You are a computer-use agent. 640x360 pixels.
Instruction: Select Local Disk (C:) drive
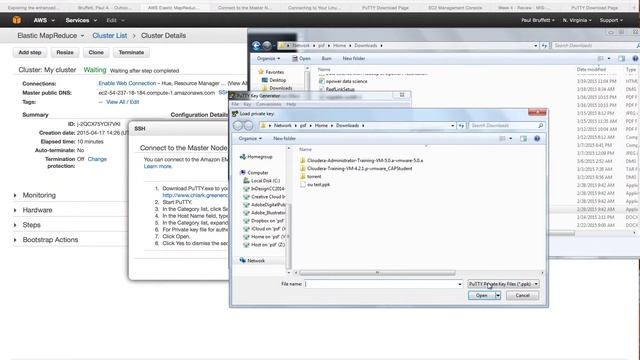tap(262, 180)
